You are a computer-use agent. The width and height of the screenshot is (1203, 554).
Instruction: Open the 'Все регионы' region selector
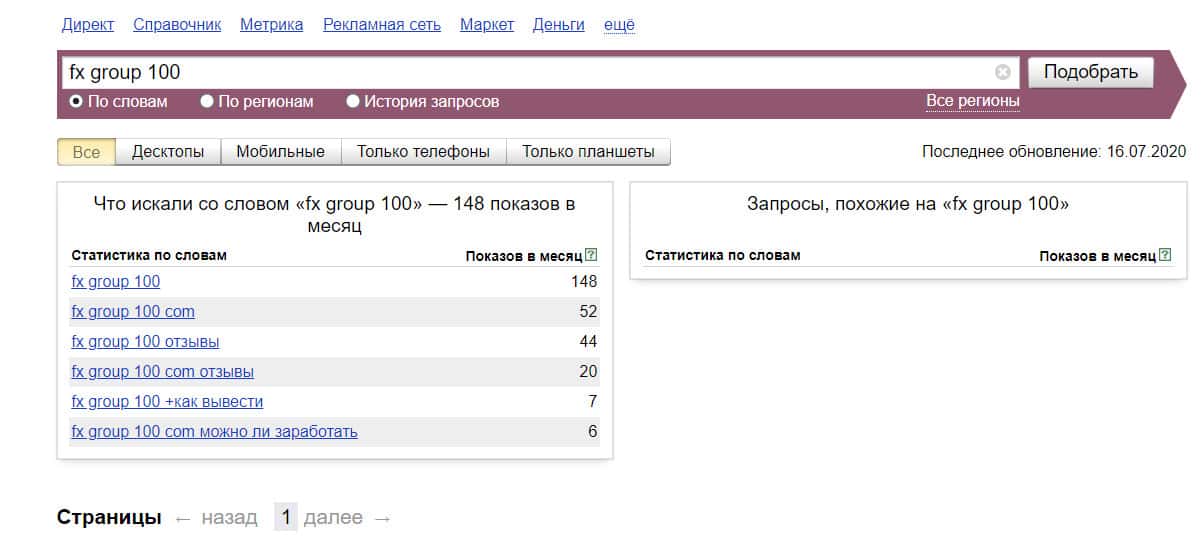(x=972, y=101)
